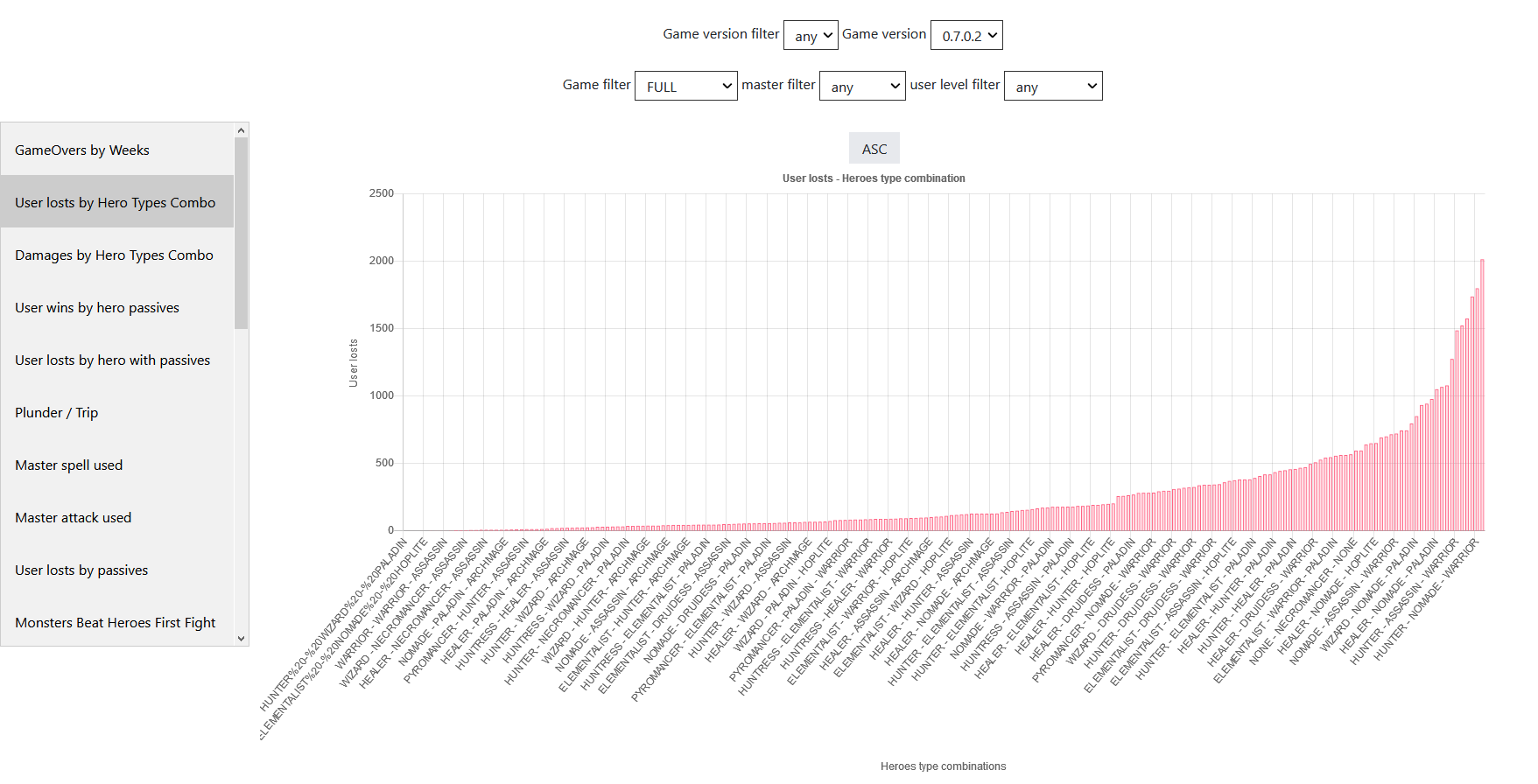Select User losts by passives
This screenshot has width=1538, height=784.
pos(81,570)
